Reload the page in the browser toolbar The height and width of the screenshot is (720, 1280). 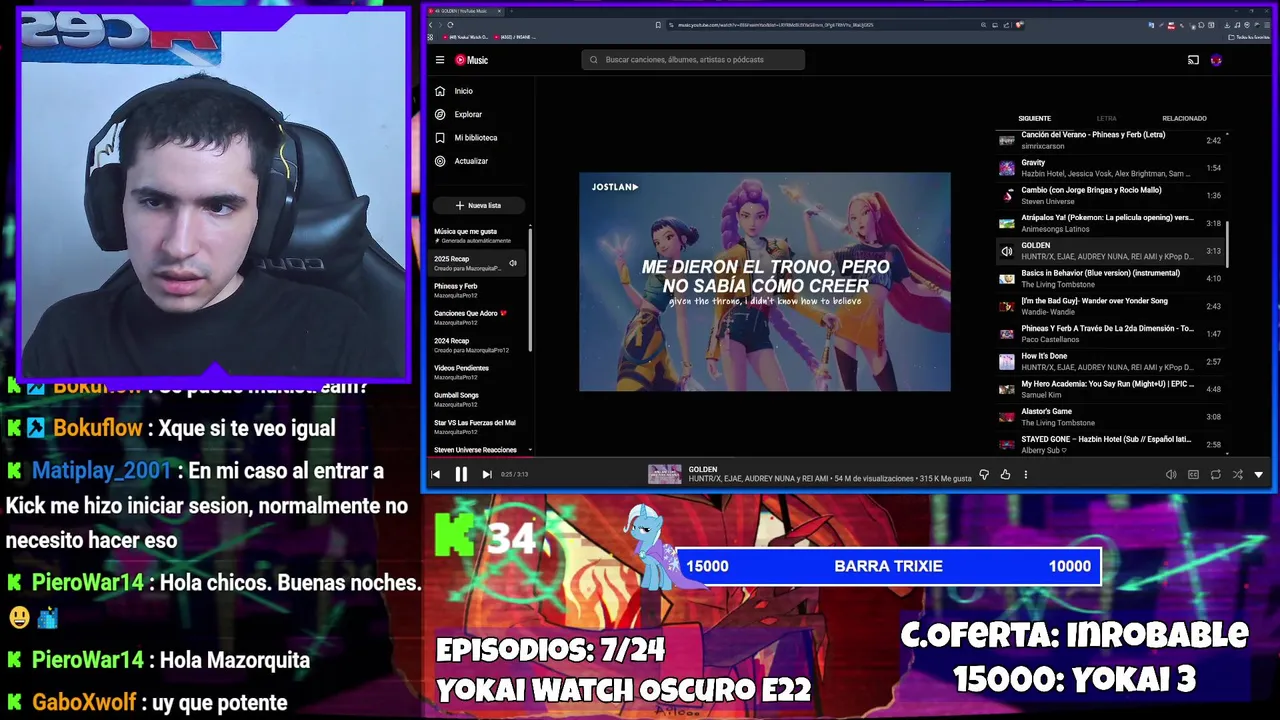[450, 25]
